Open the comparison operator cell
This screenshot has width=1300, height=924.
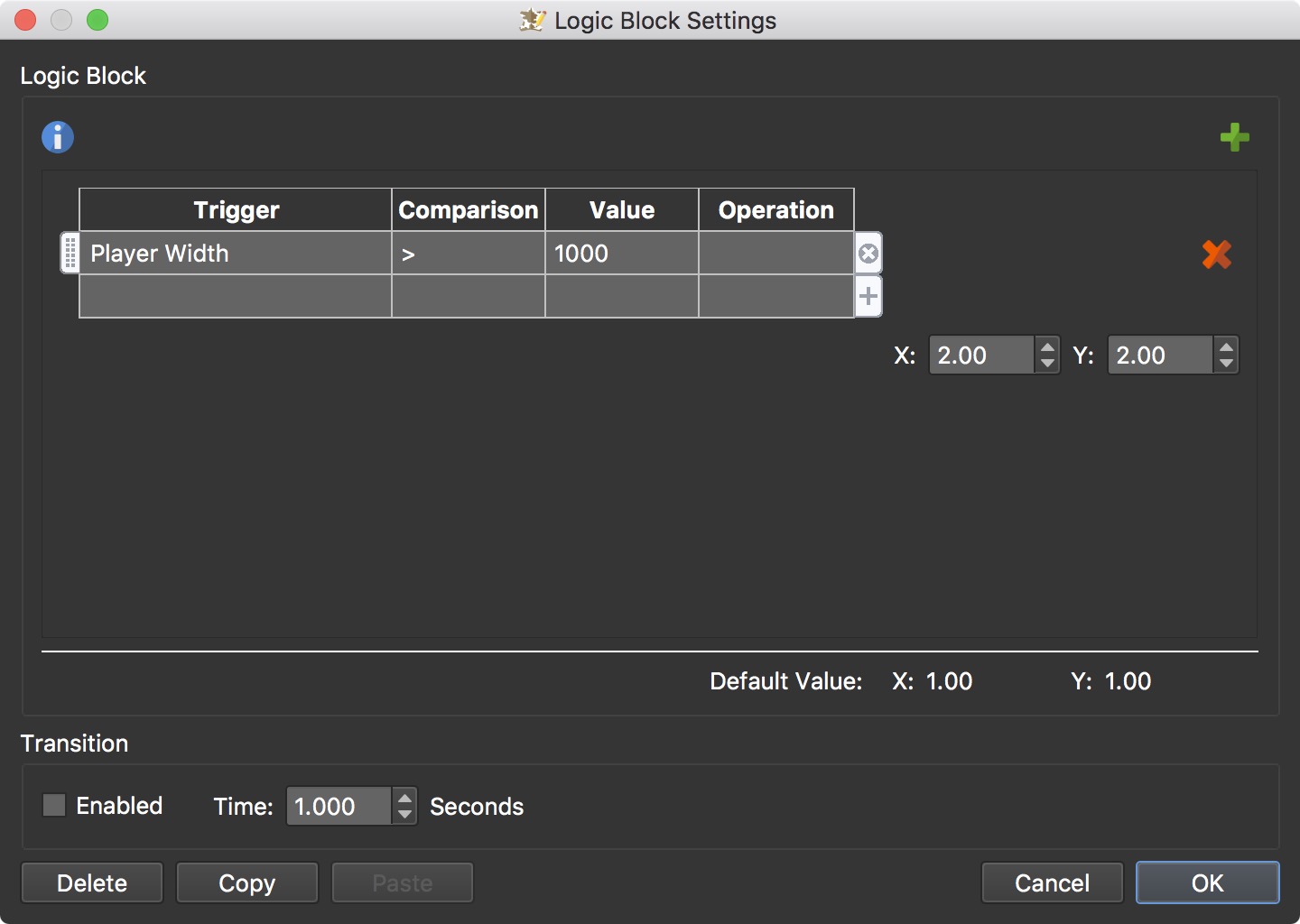tap(468, 254)
